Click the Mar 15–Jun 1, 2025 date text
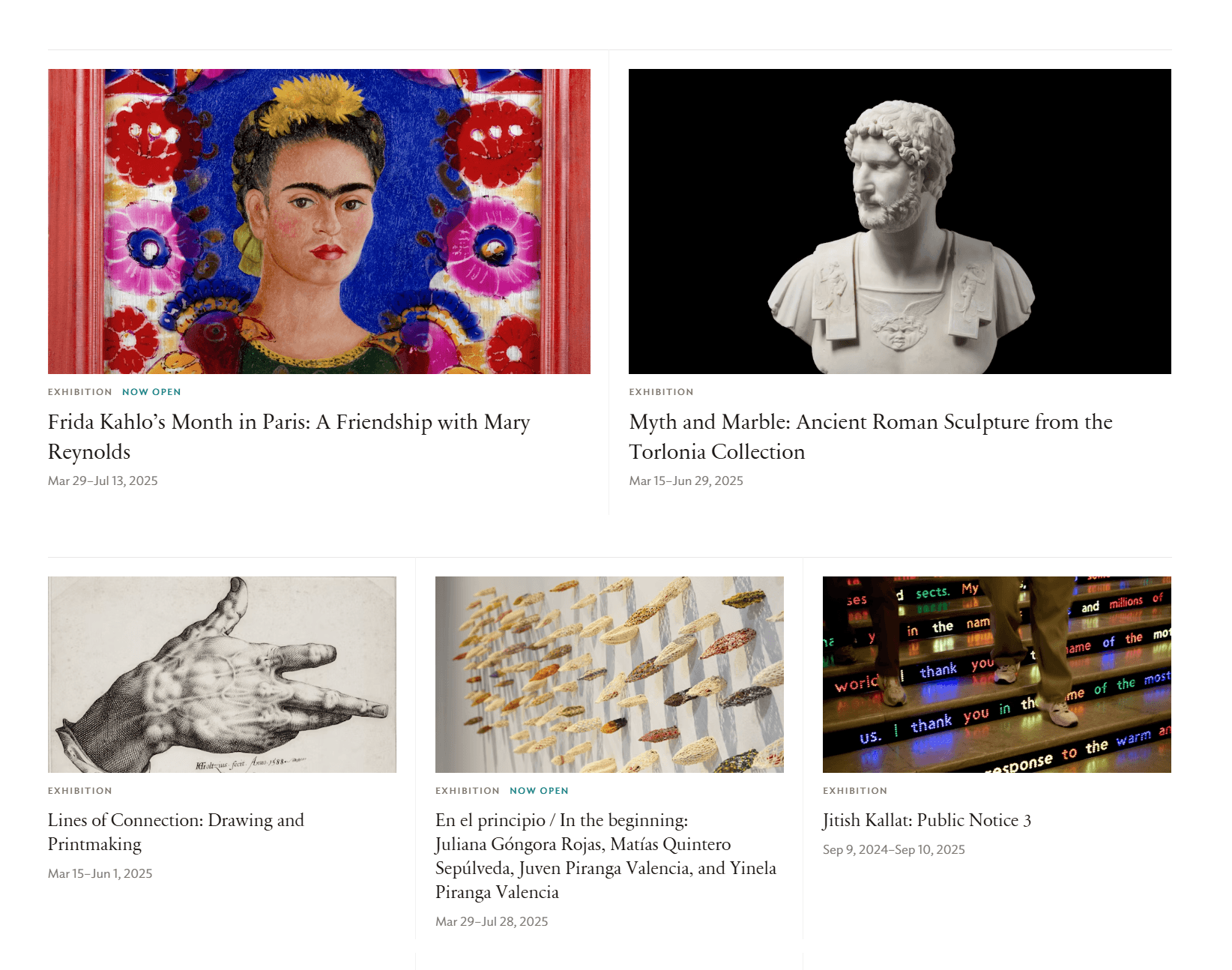This screenshot has height=970, width=1232. (100, 874)
